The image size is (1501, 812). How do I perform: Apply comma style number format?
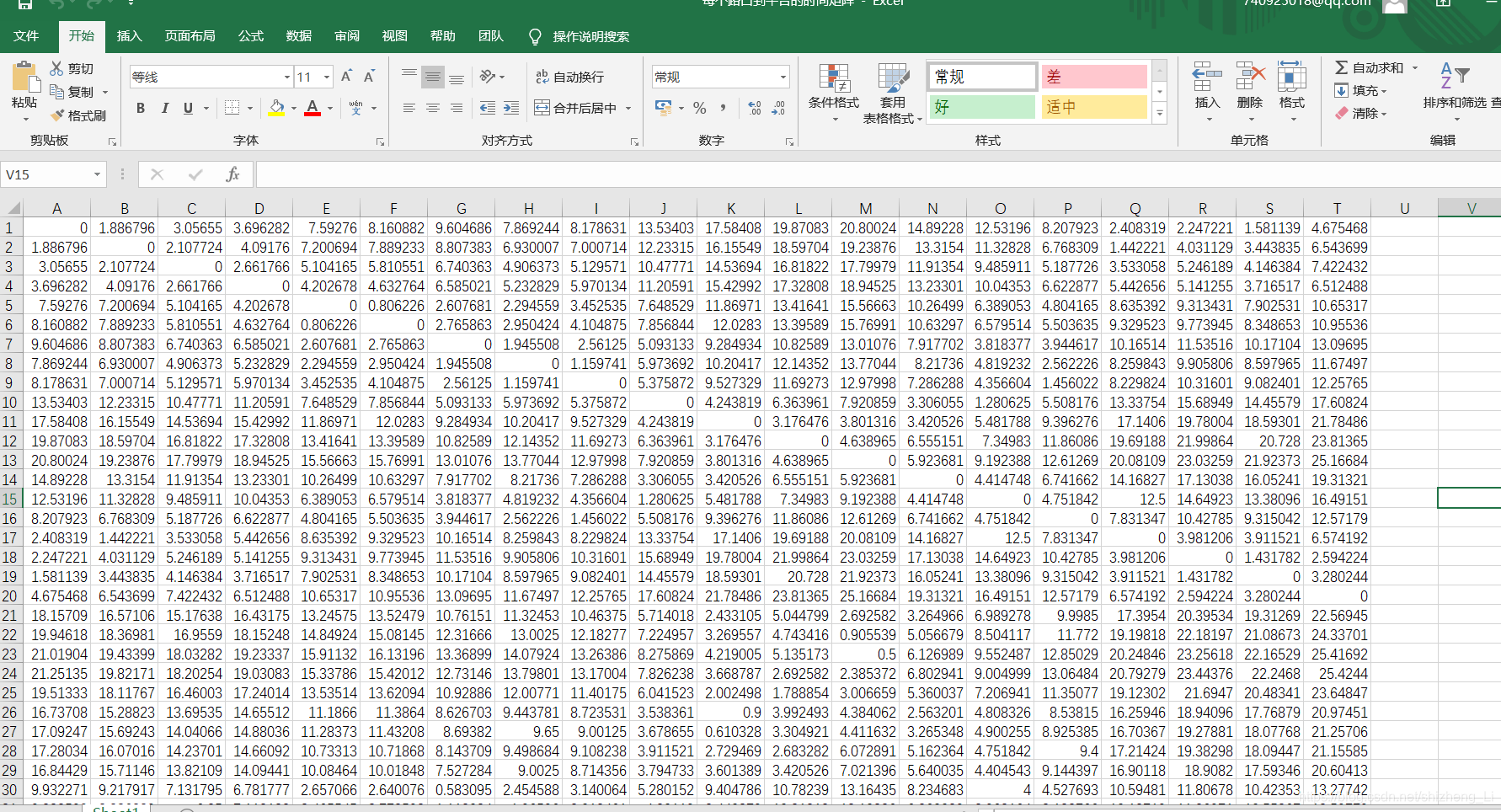coord(723,108)
